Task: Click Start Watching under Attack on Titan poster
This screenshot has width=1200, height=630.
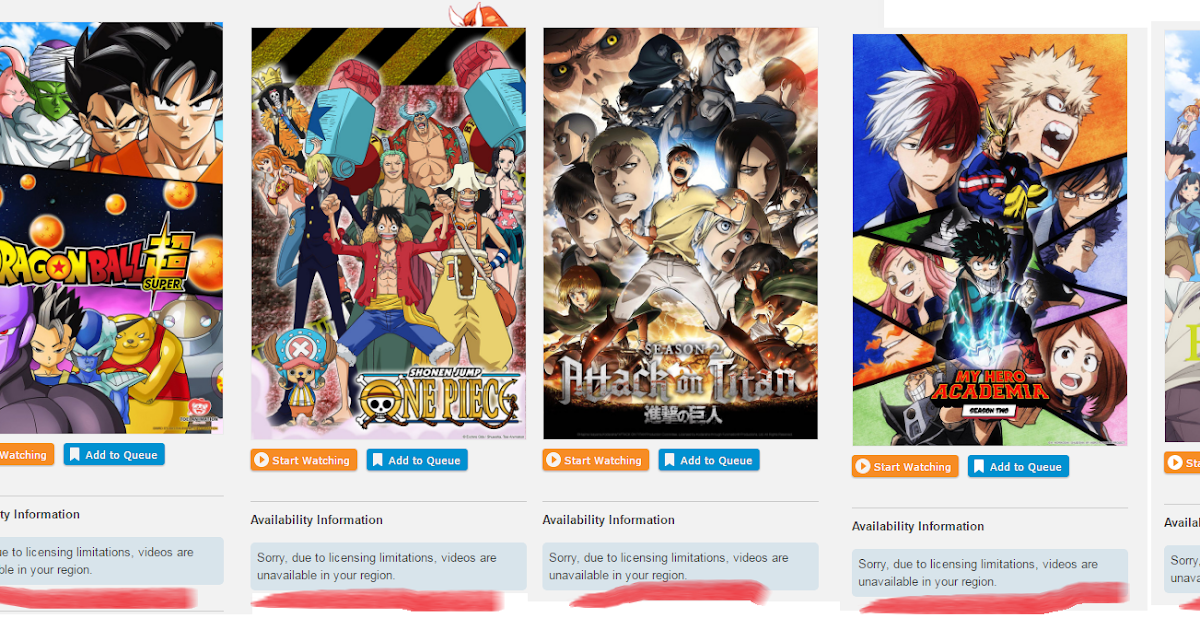Action: [x=595, y=460]
